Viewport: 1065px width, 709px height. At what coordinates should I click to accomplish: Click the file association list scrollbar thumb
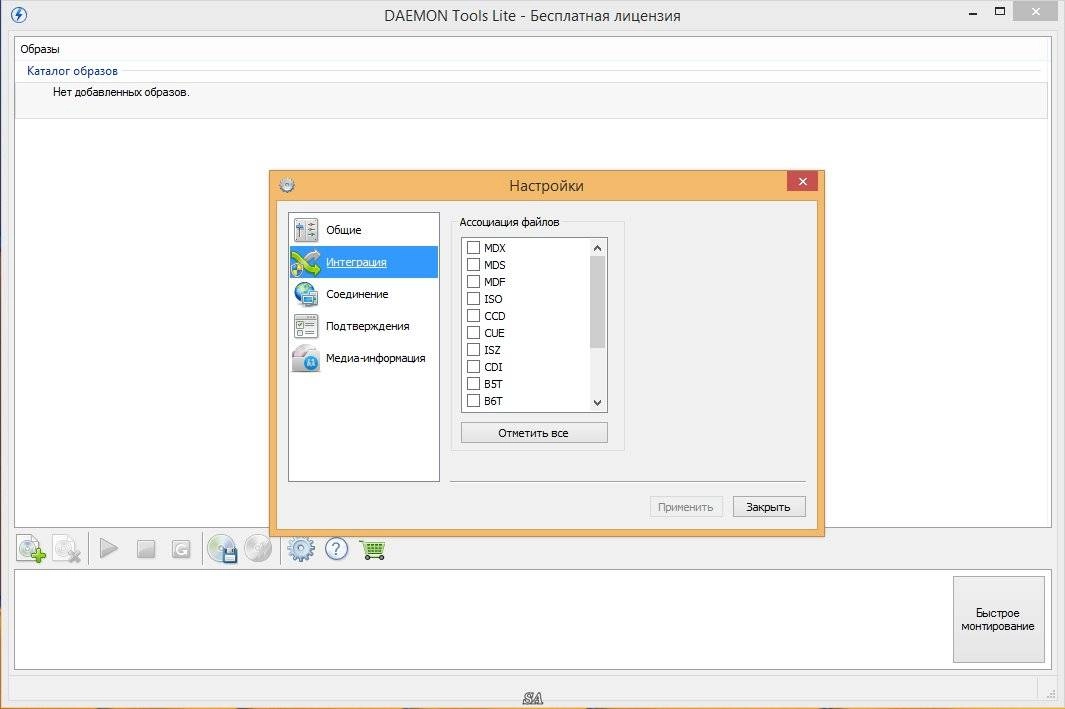pos(597,302)
